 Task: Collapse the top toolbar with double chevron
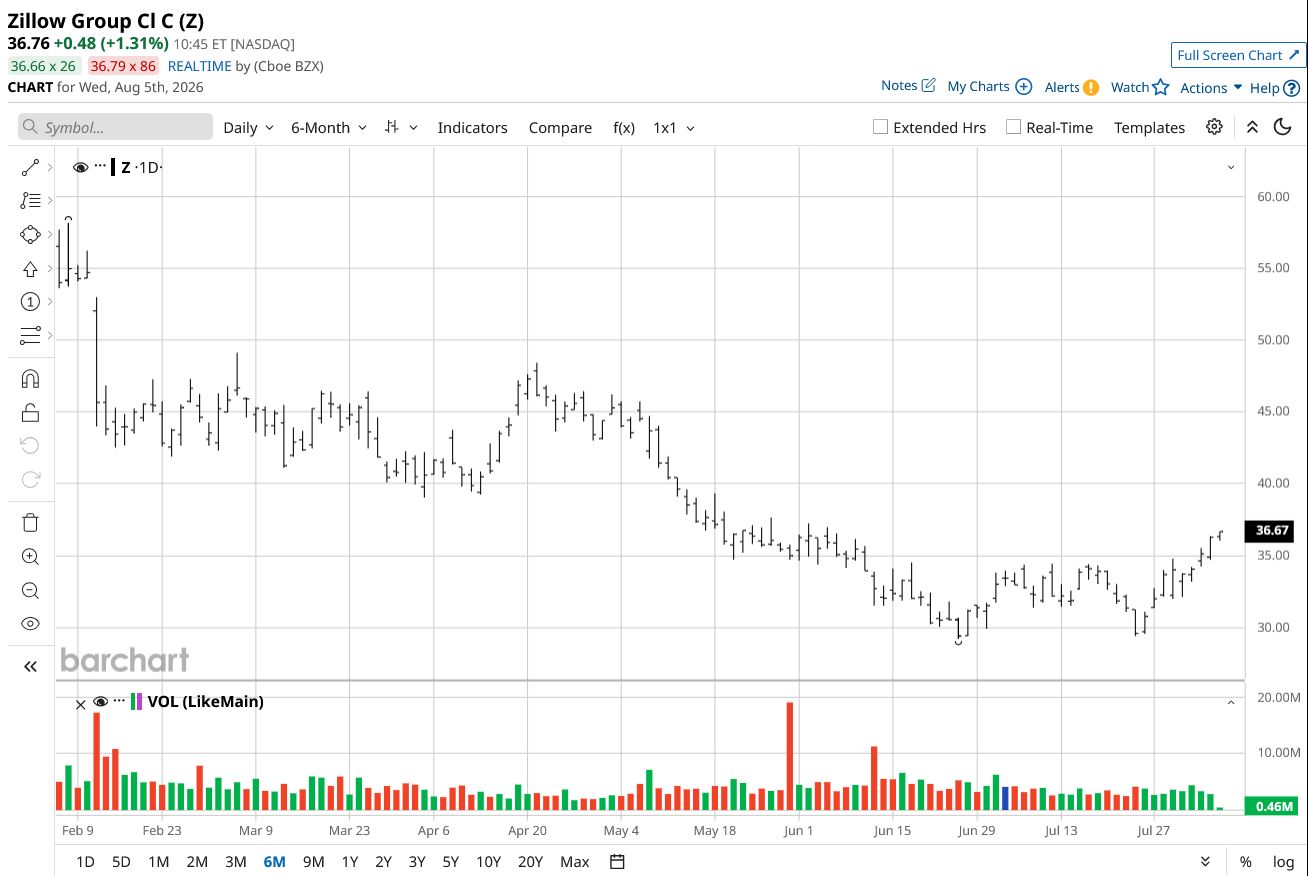pyautogui.click(x=1252, y=127)
